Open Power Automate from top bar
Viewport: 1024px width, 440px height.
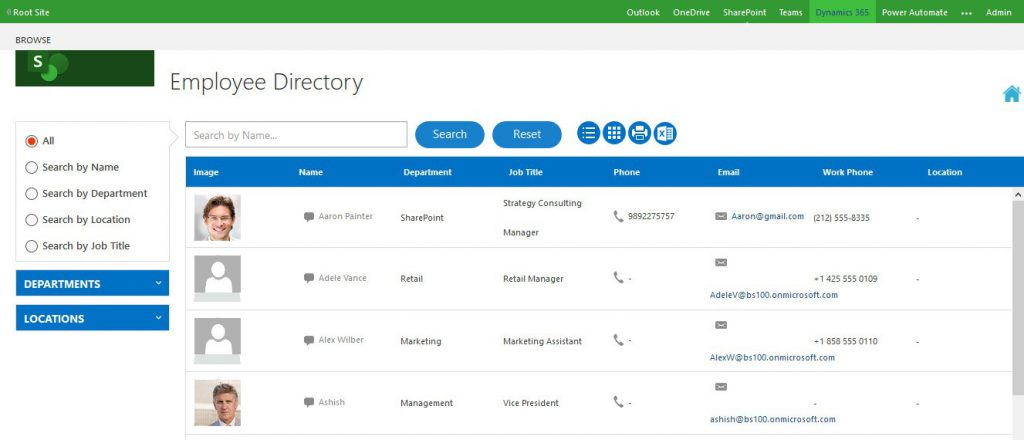click(x=914, y=12)
